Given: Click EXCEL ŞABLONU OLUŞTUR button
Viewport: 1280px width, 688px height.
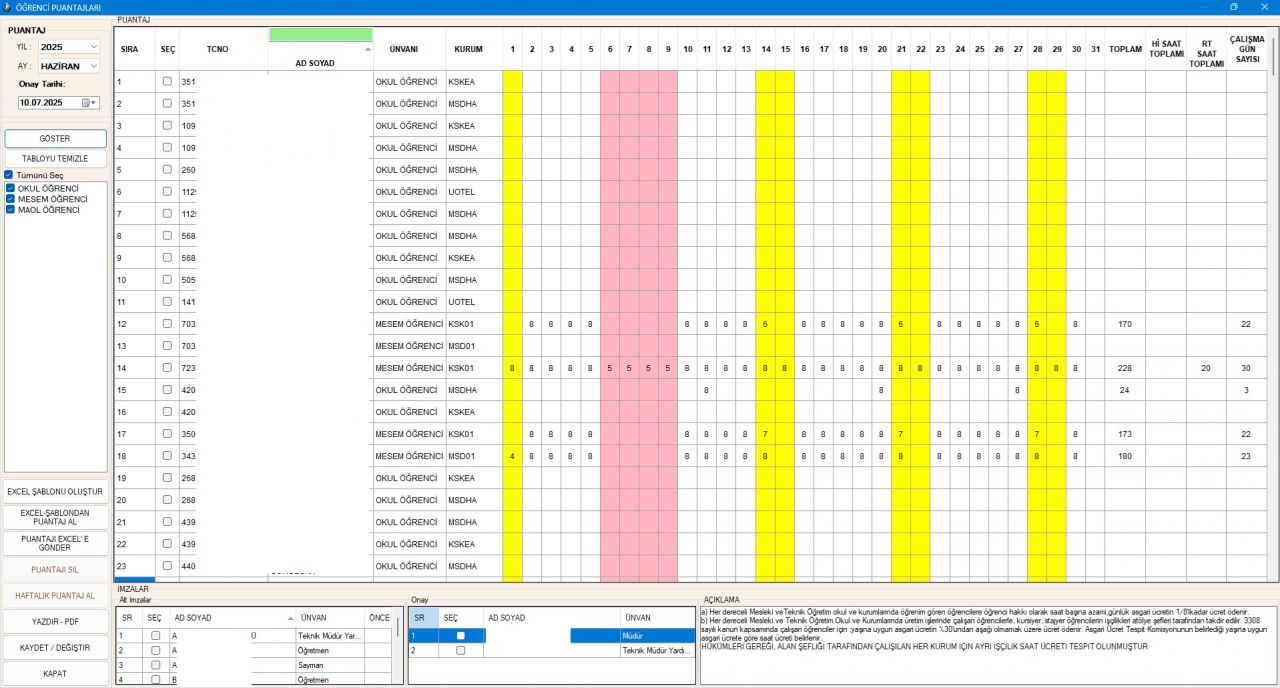Looking at the screenshot, I should (x=55, y=492).
